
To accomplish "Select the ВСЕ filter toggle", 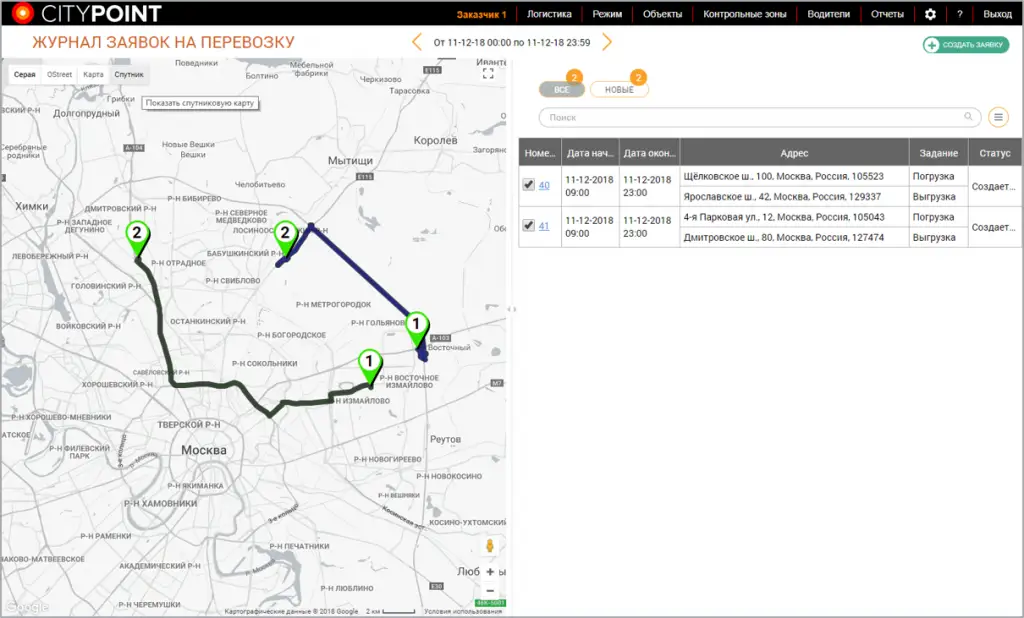I will pyautogui.click(x=561, y=90).
